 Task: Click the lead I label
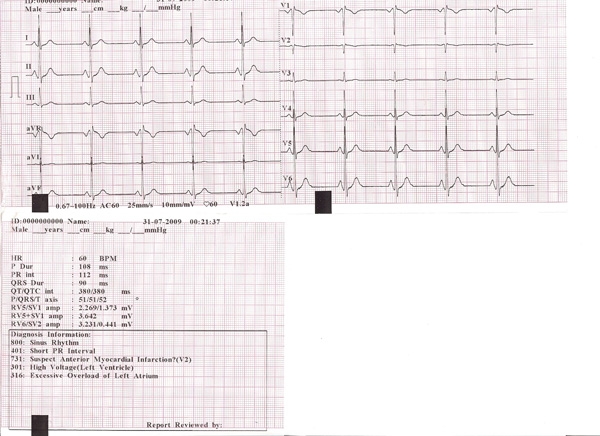point(27,38)
